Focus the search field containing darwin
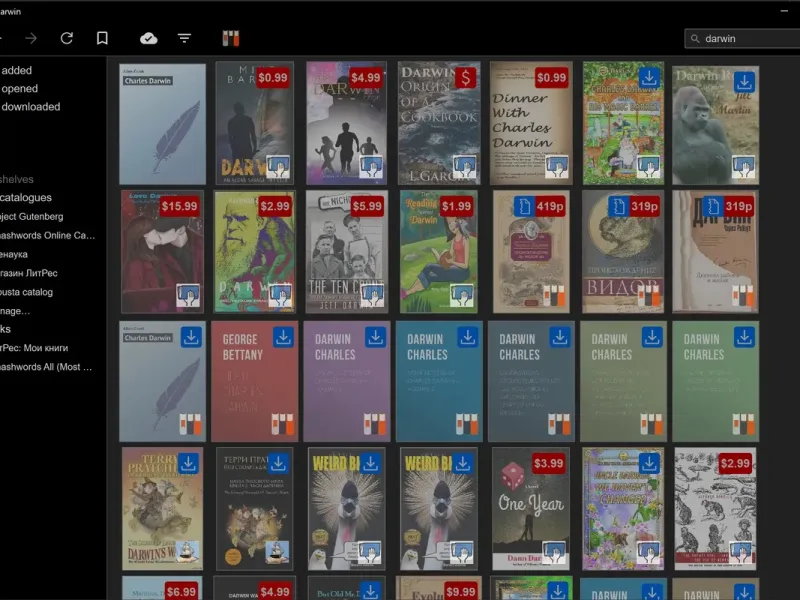800x600 pixels. click(742, 39)
